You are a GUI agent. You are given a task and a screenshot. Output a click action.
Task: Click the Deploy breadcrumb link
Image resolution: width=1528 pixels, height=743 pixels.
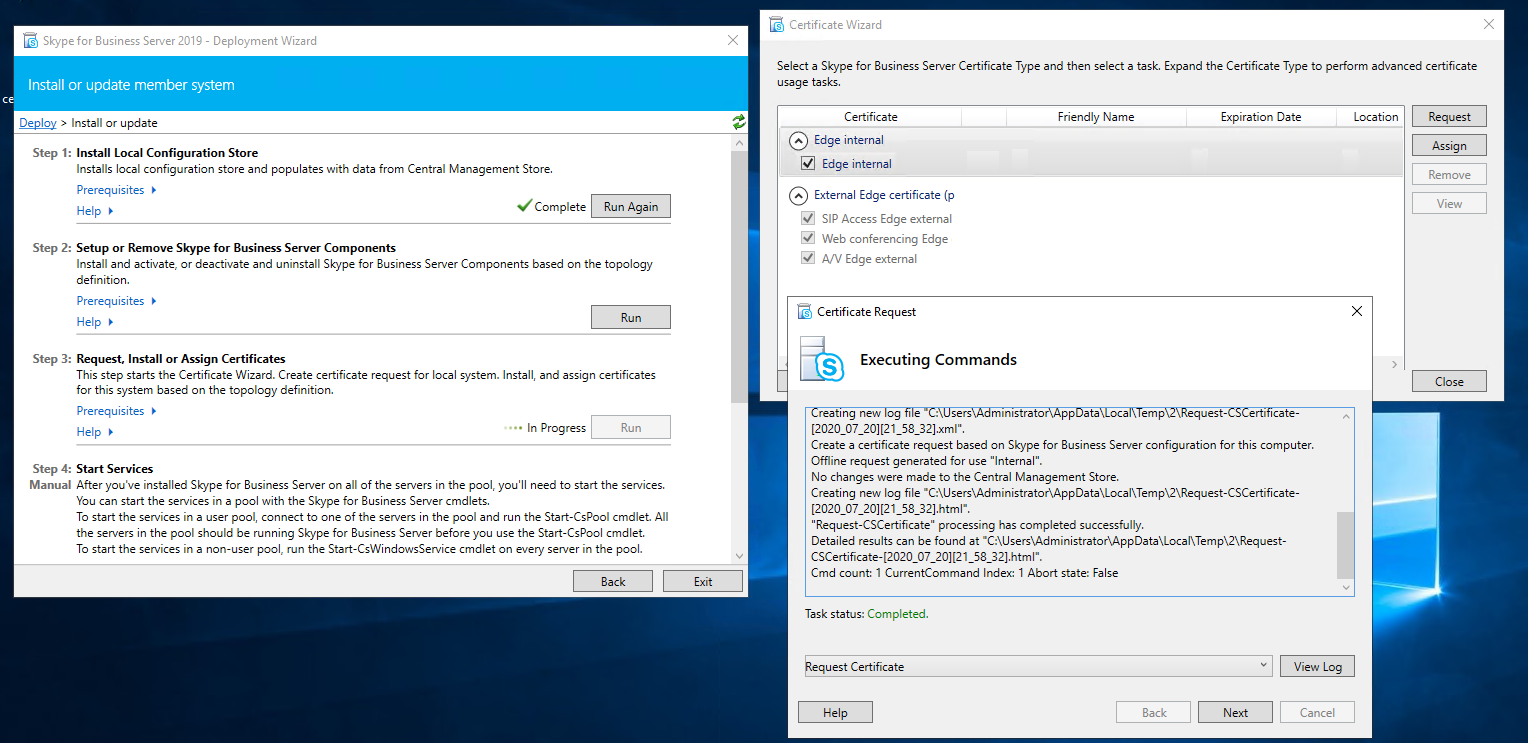pos(38,123)
